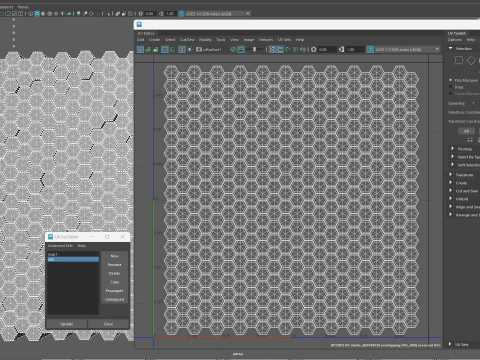Expand the Soft Selection section

[452, 165]
